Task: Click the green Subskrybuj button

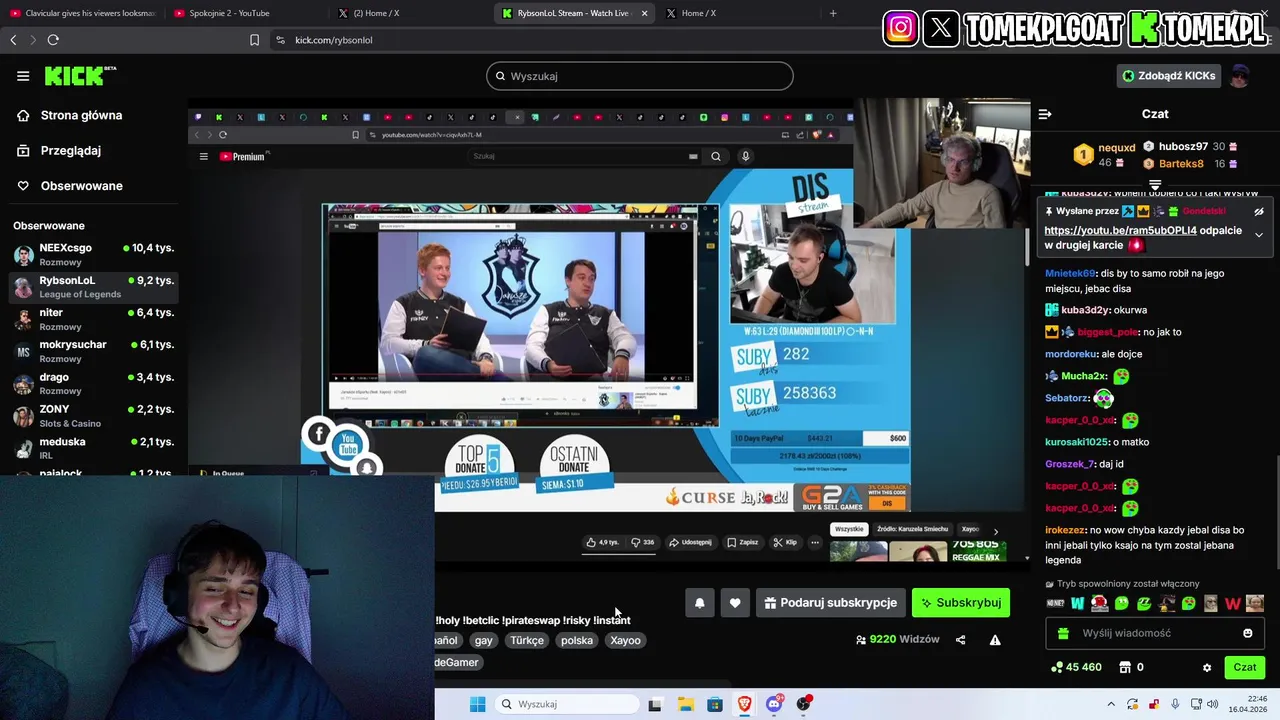Action: click(x=961, y=603)
